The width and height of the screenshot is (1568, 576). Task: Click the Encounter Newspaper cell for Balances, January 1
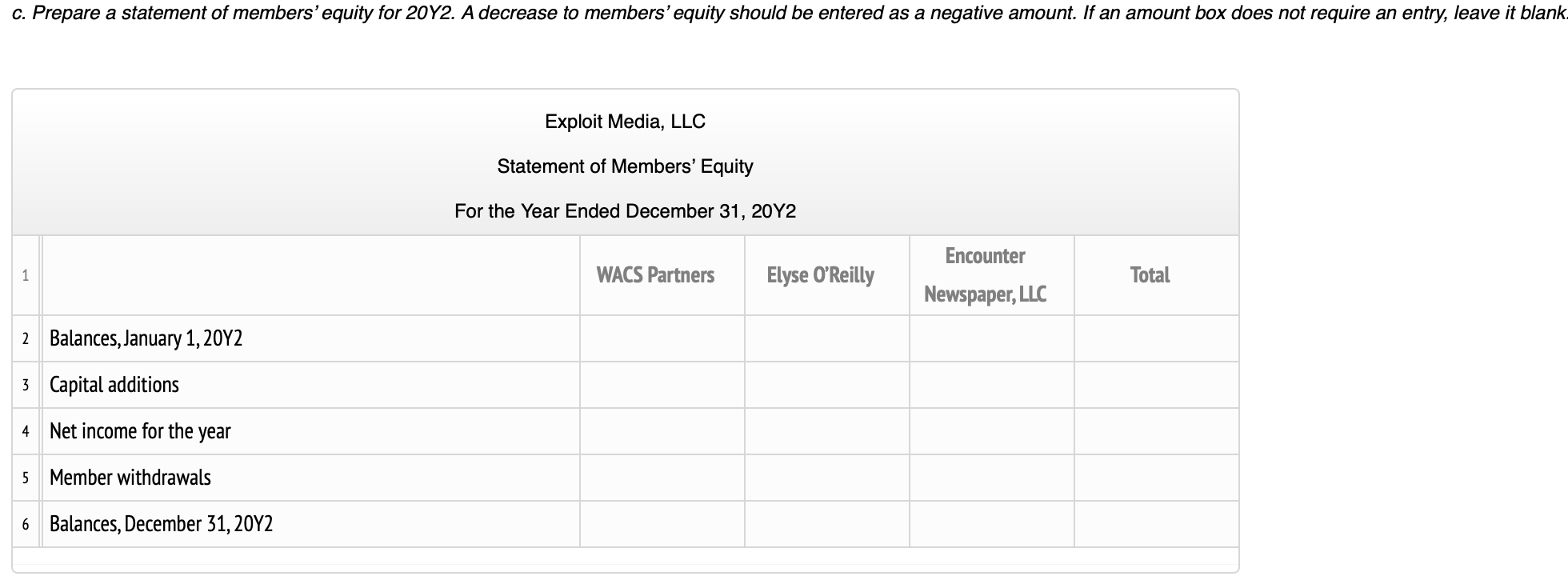click(x=992, y=338)
